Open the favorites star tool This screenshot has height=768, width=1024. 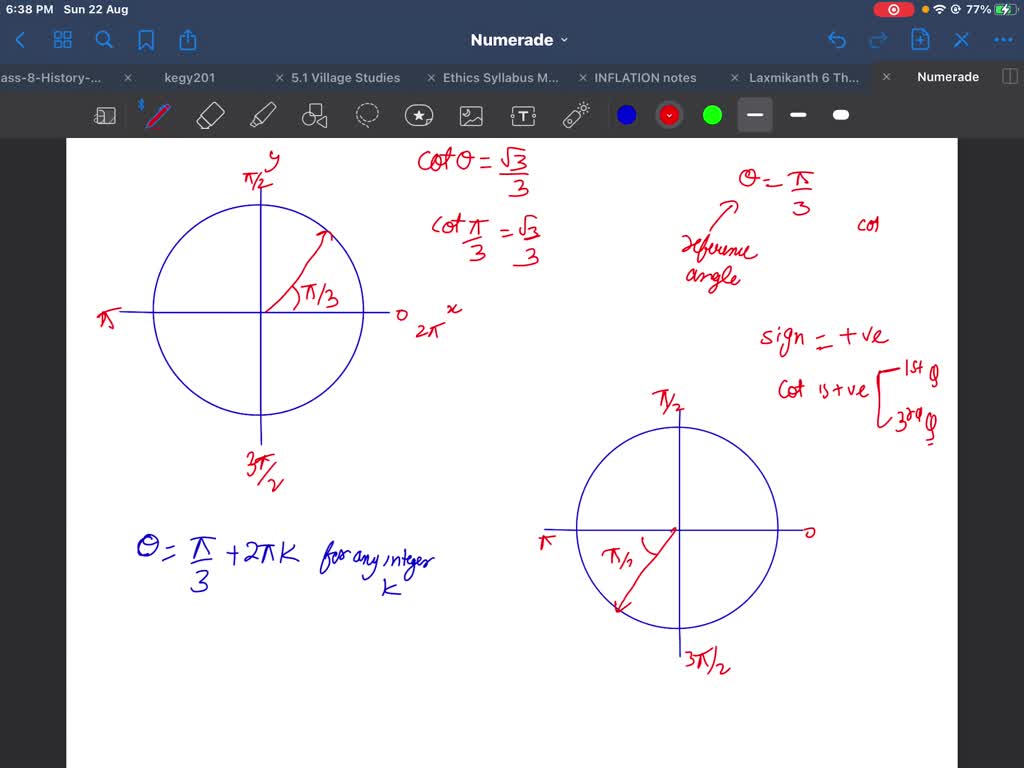point(419,114)
